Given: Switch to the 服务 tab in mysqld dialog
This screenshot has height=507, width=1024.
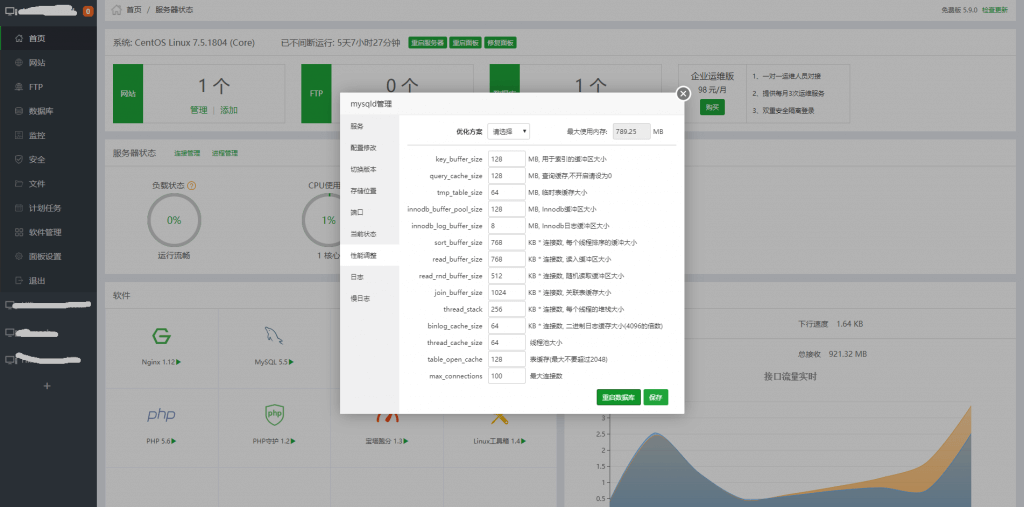Looking at the screenshot, I should (370, 126).
